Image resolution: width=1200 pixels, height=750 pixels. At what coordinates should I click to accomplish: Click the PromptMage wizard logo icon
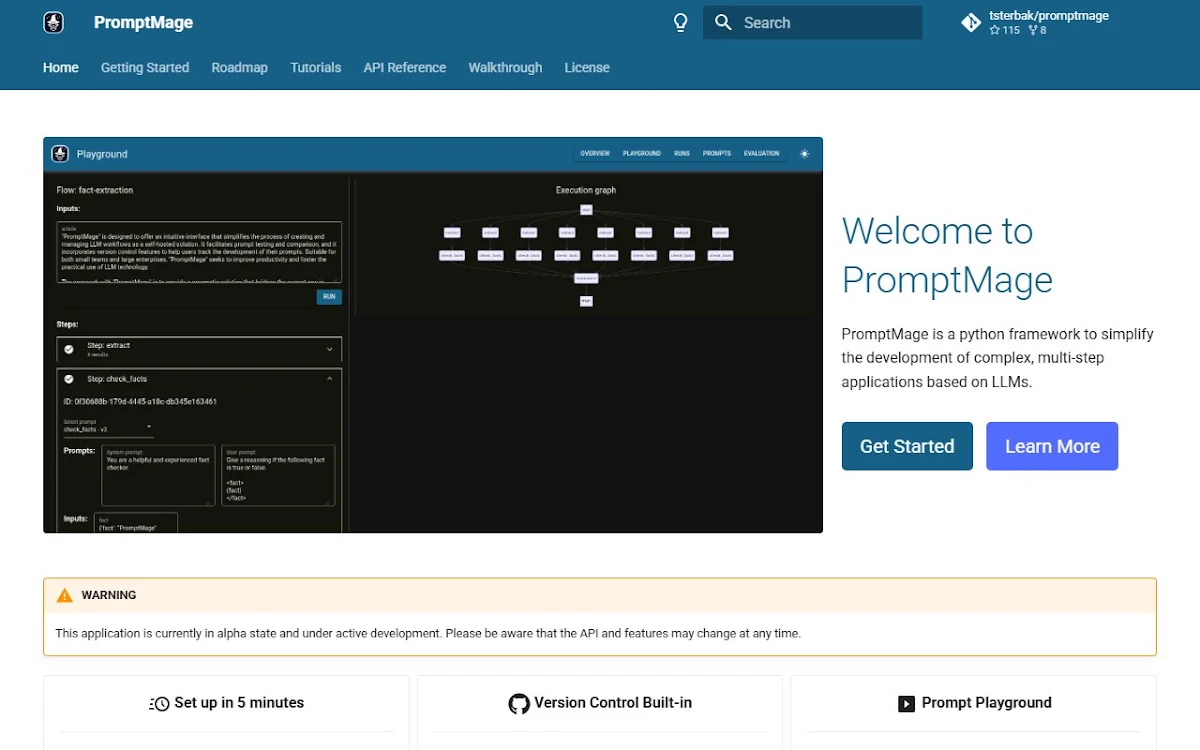coord(54,22)
